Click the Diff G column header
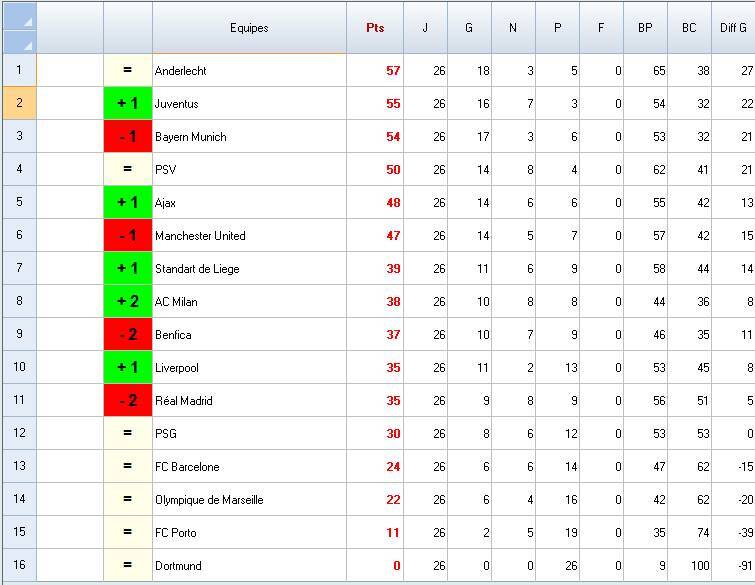Image resolution: width=755 pixels, height=585 pixels. [733, 28]
